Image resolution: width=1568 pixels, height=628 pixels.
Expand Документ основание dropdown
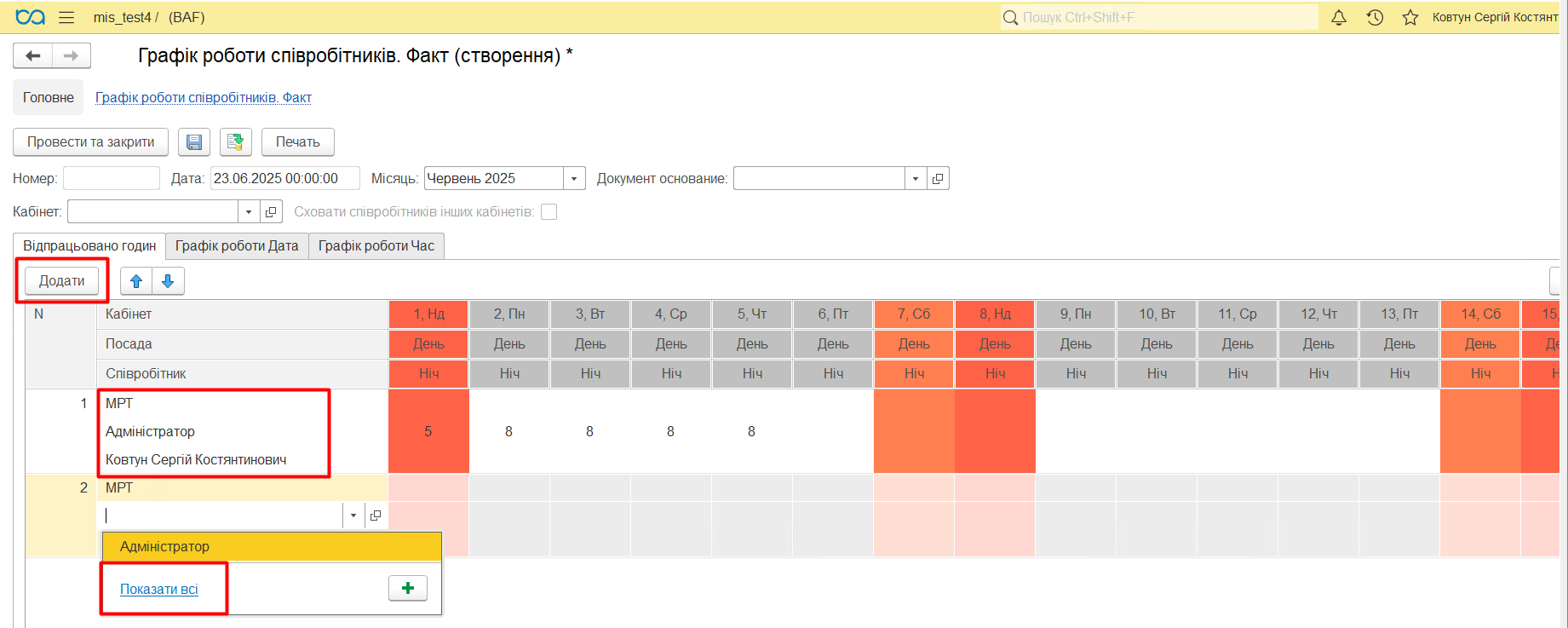click(916, 179)
